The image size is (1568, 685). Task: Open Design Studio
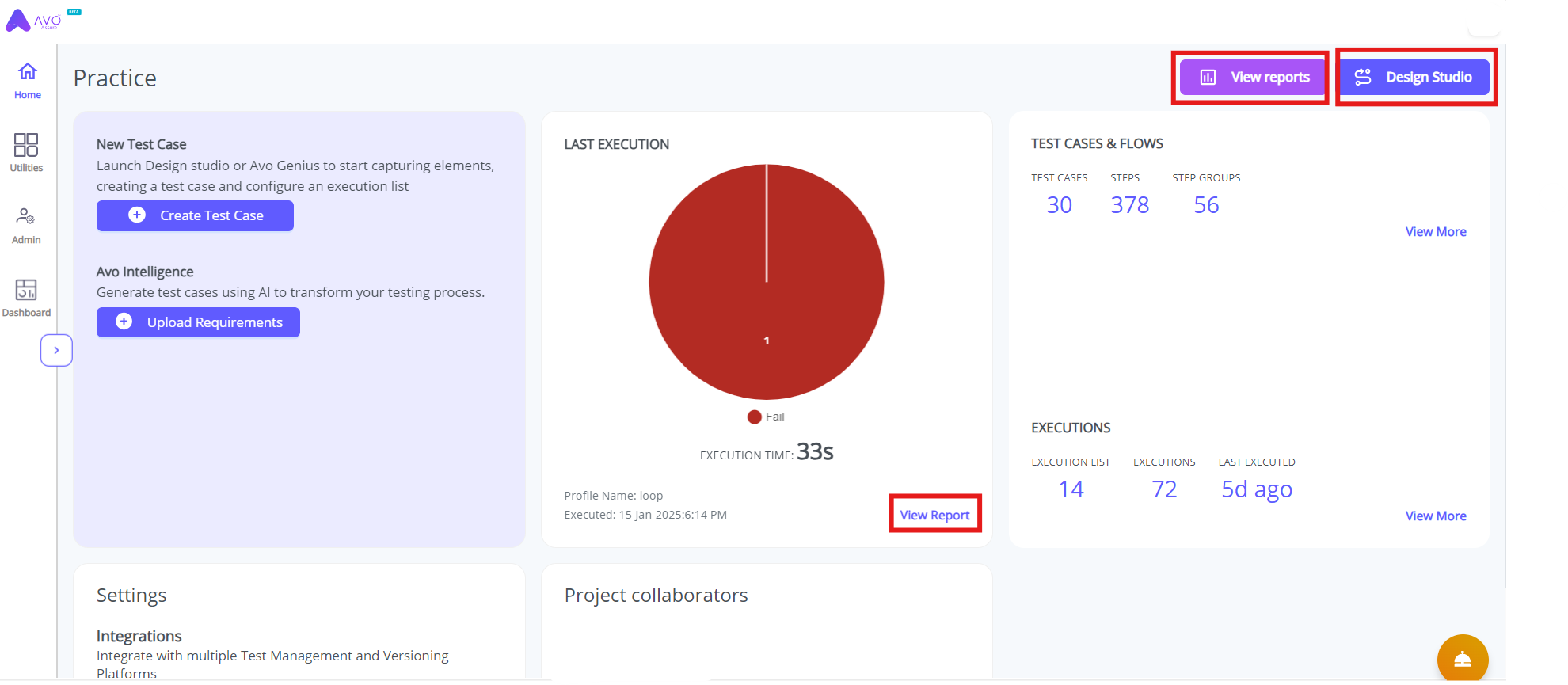tap(1414, 78)
